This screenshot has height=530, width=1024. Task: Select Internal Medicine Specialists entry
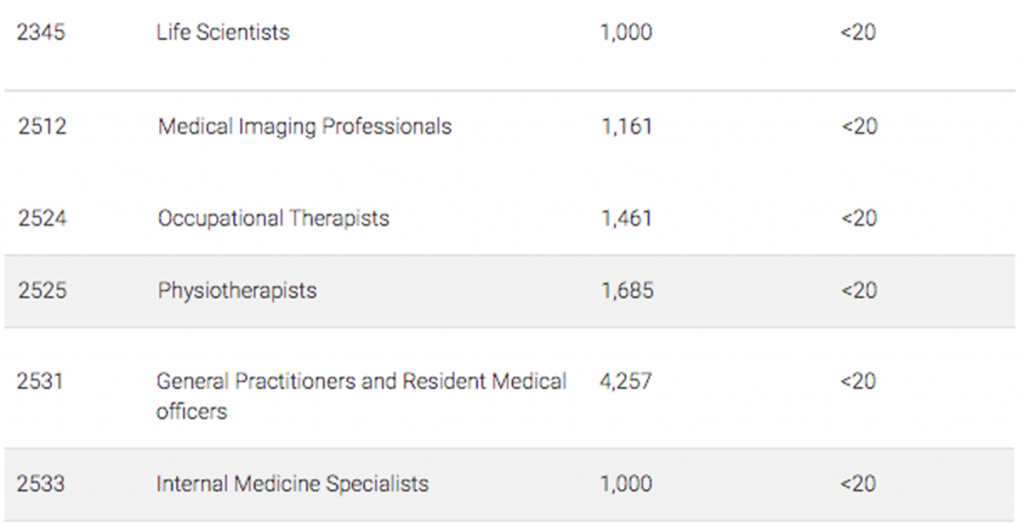pos(292,484)
